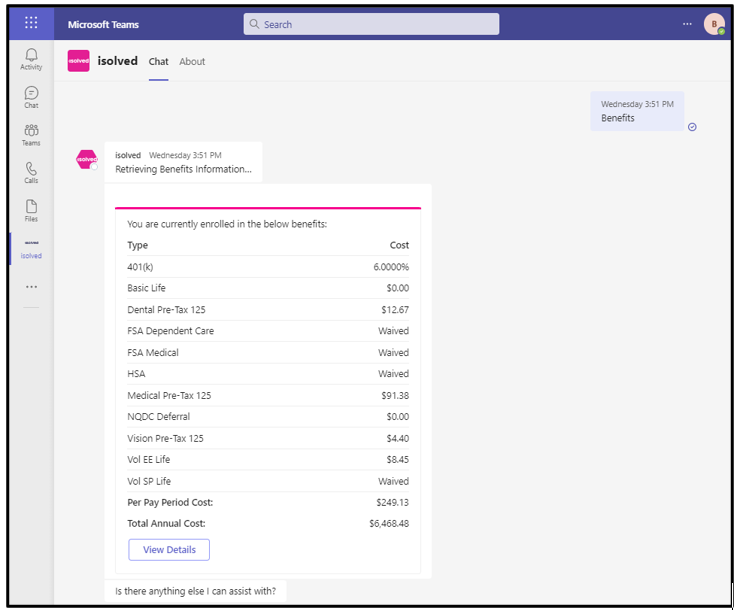Viewport: 743px width, 616px height.
Task: Click the Vol SP Life row
Action: point(268,481)
